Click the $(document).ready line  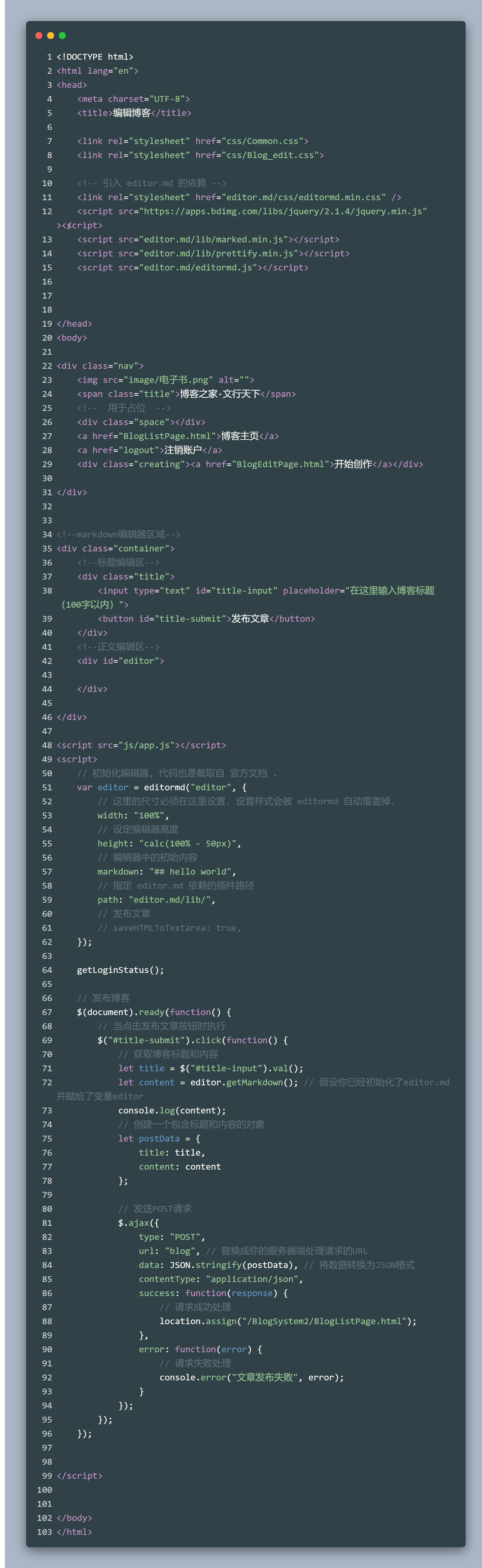(x=154, y=1012)
